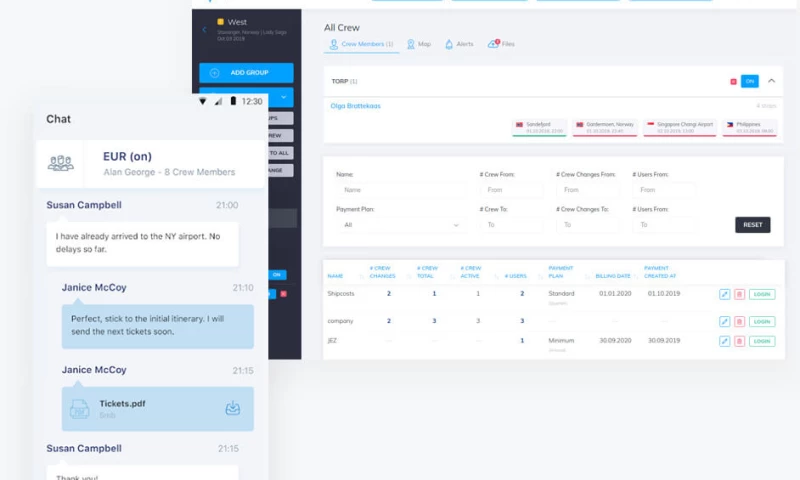Open the Payment Plan All dropdown

coord(401,225)
